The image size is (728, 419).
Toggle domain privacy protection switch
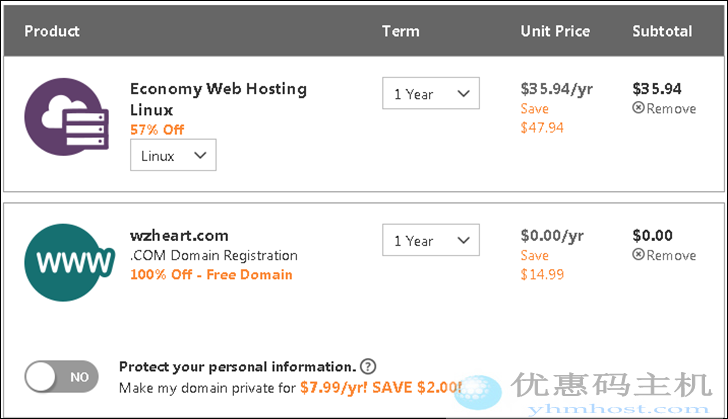coord(62,377)
